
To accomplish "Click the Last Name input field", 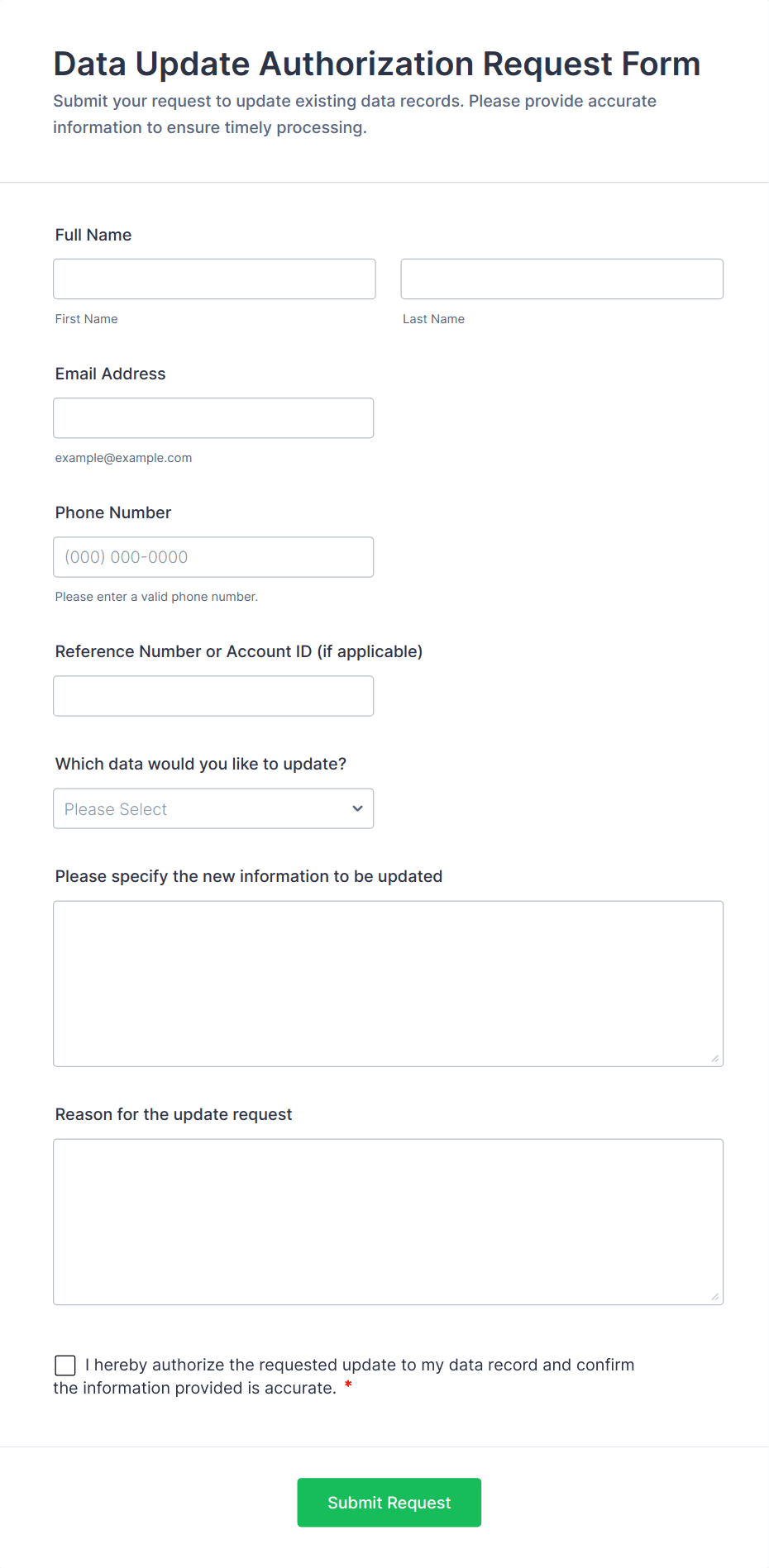I will coord(561,279).
